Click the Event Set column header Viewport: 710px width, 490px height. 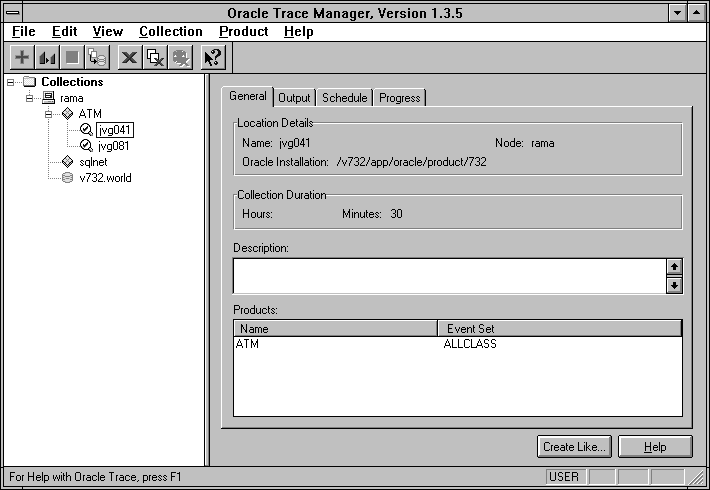tap(560, 328)
